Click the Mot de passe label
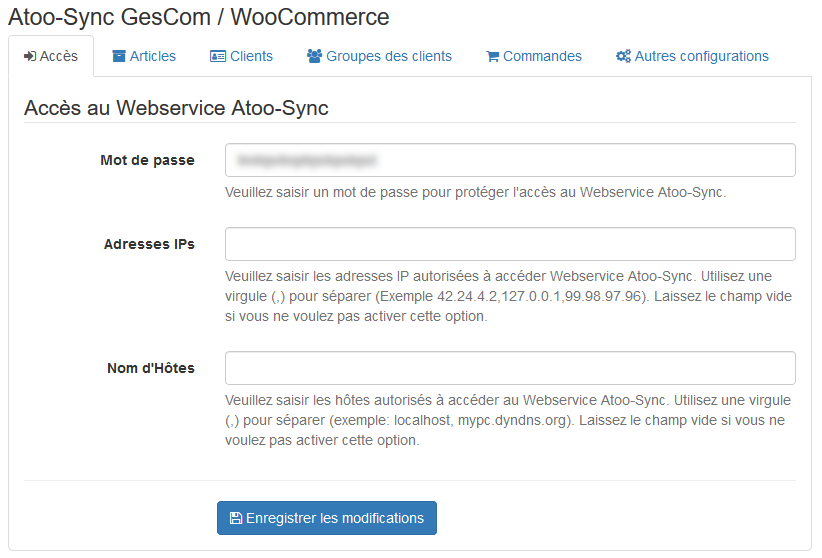This screenshot has height=558, width=822. point(147,160)
